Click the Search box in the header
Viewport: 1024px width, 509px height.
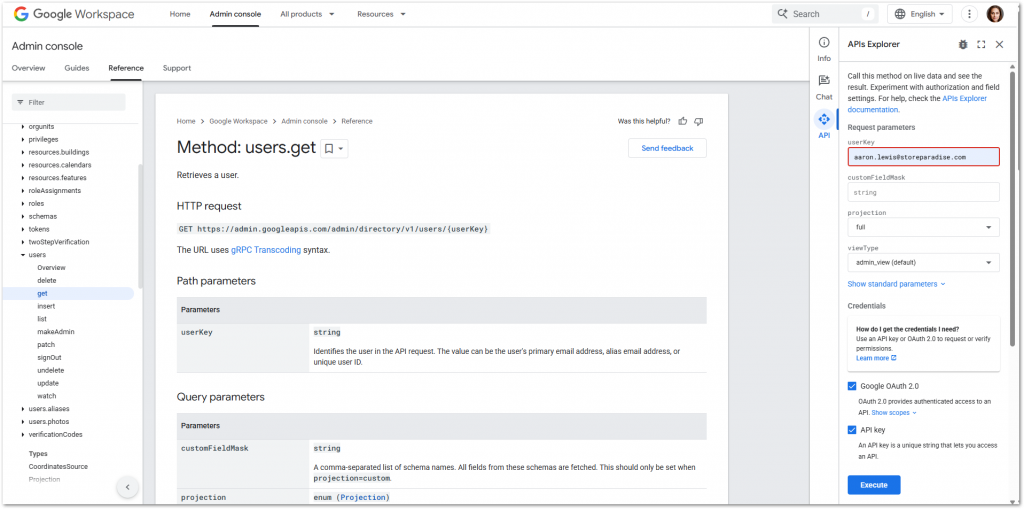pyautogui.click(x=825, y=14)
